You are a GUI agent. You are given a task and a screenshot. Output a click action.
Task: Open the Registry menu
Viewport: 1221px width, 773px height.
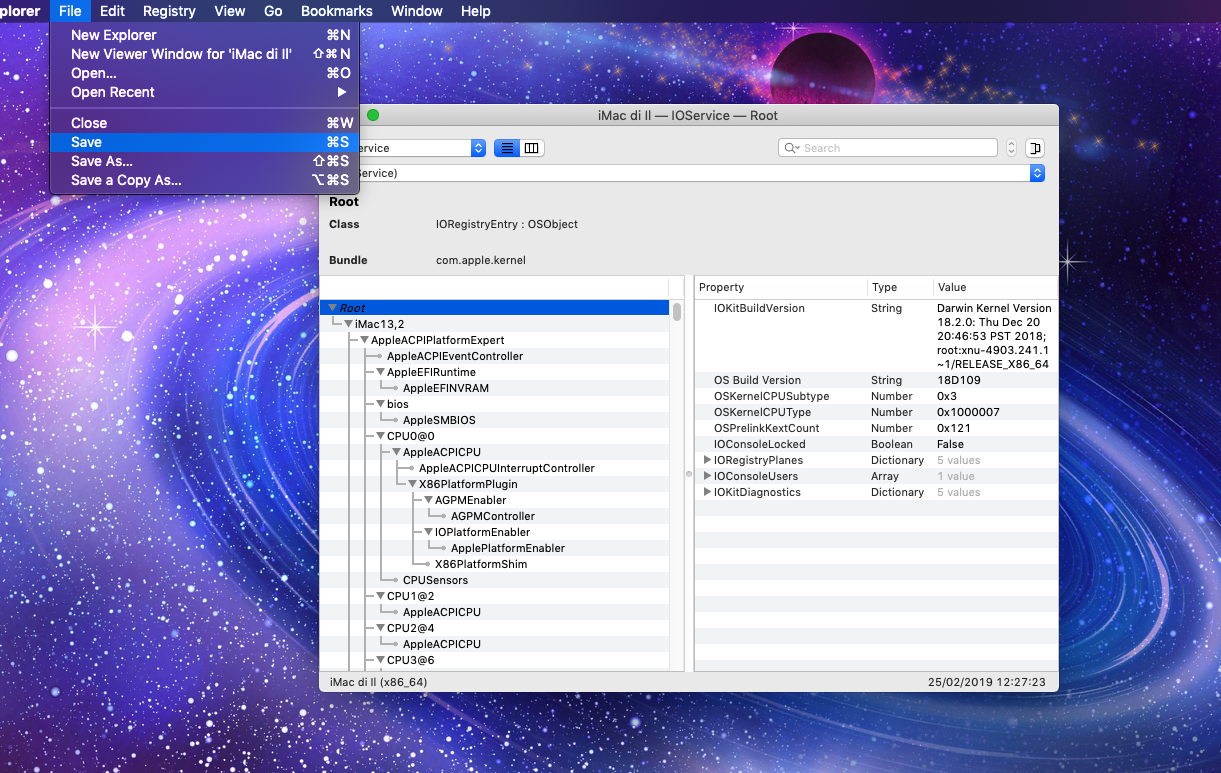click(x=169, y=11)
